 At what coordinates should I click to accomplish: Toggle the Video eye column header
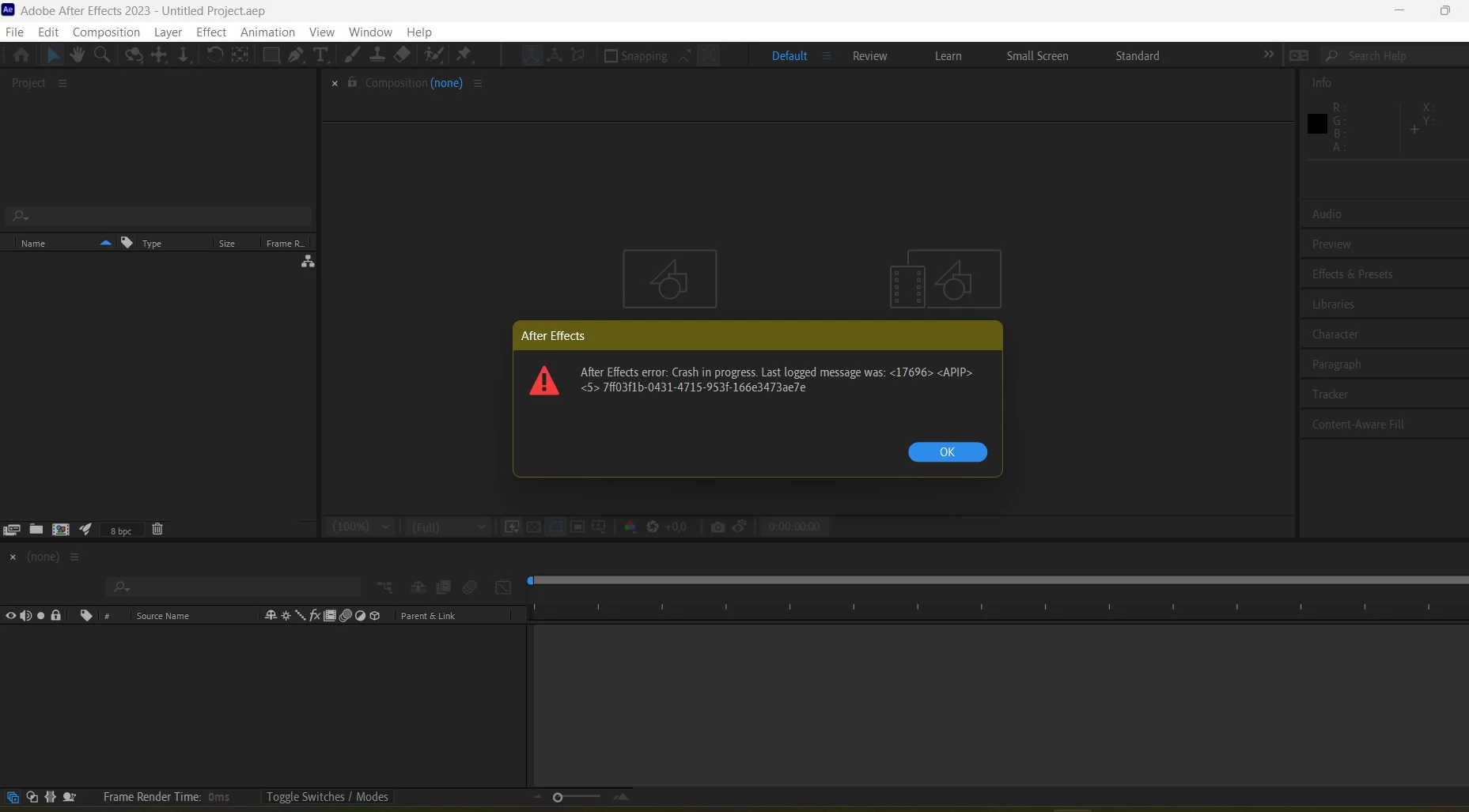[x=11, y=615]
